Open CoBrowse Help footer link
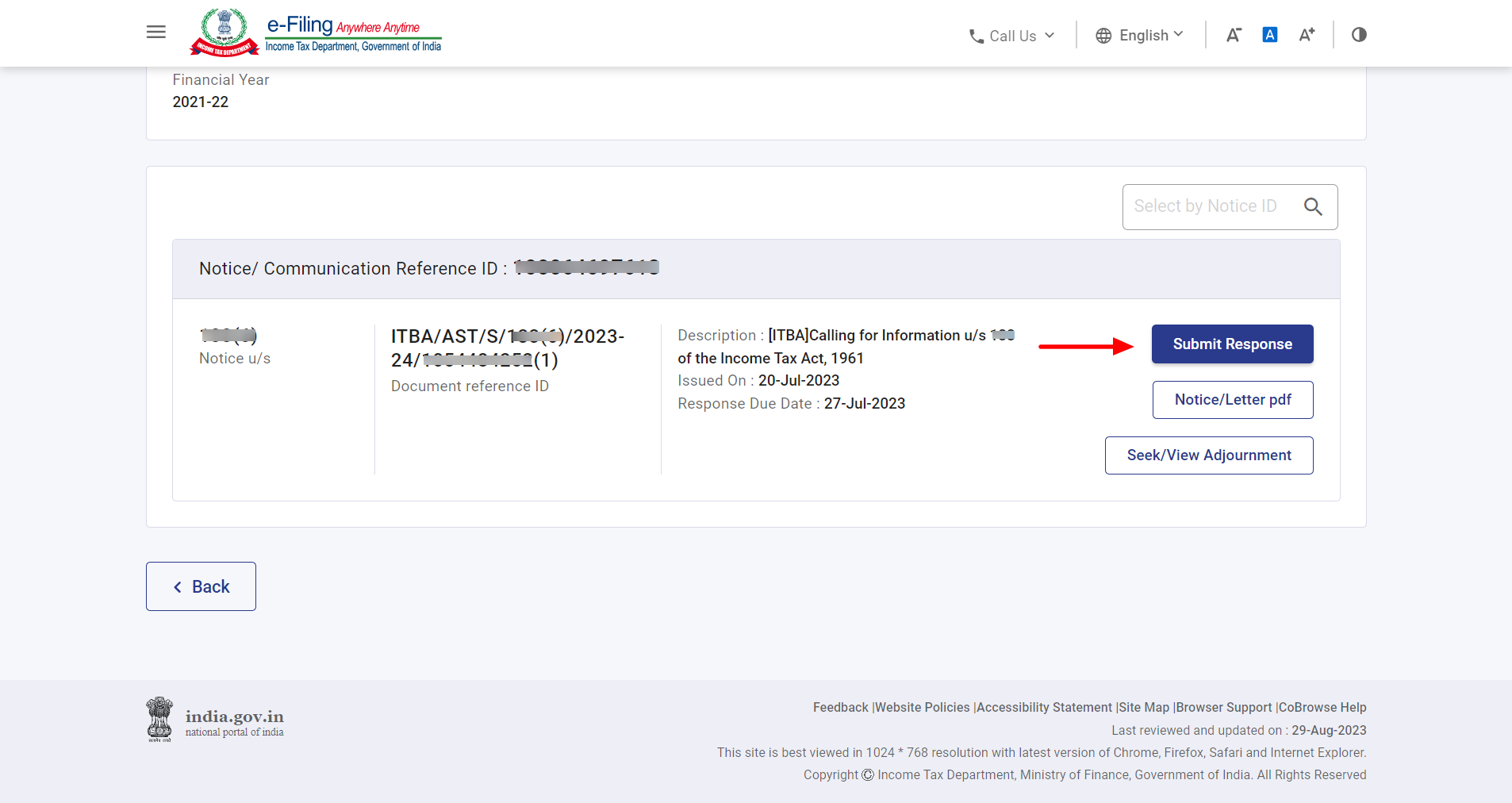 coord(1322,707)
